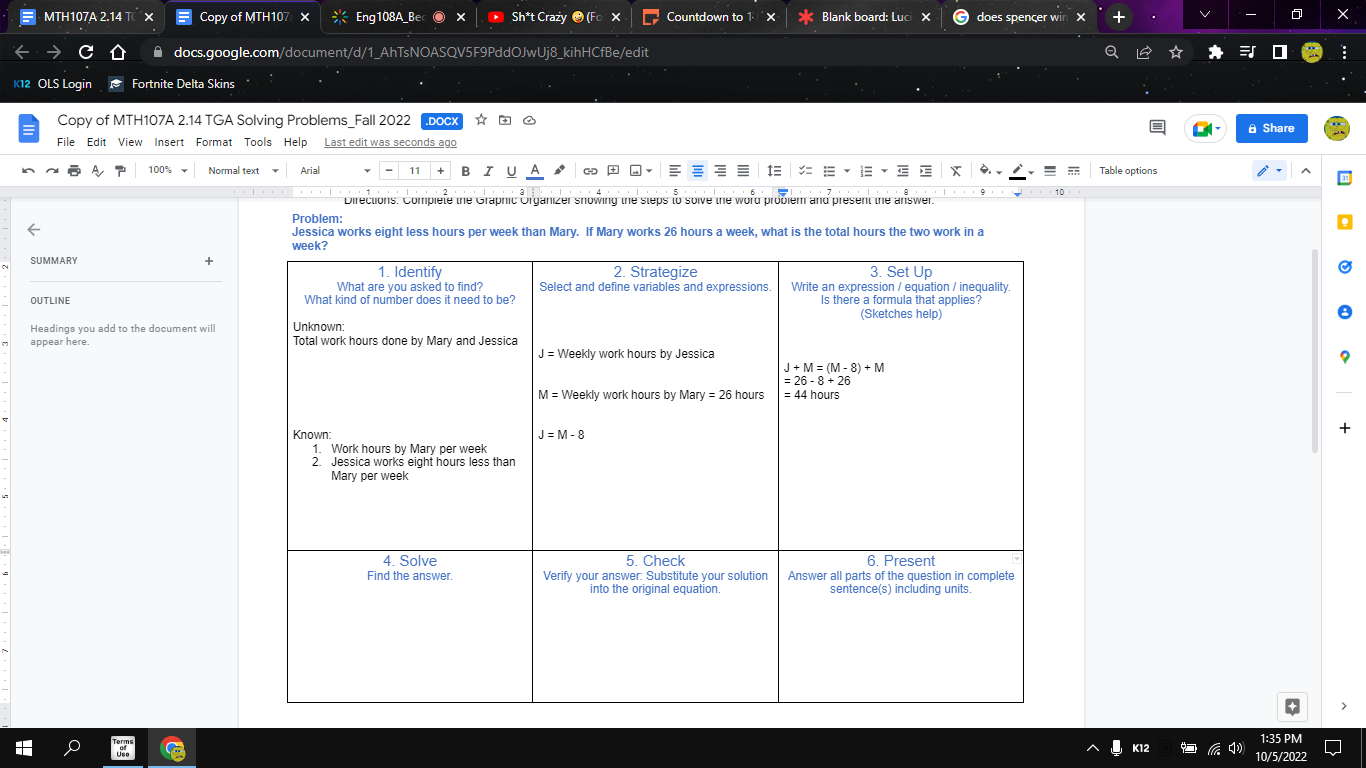Toggle italic formatting
The height and width of the screenshot is (768, 1366).
[487, 170]
